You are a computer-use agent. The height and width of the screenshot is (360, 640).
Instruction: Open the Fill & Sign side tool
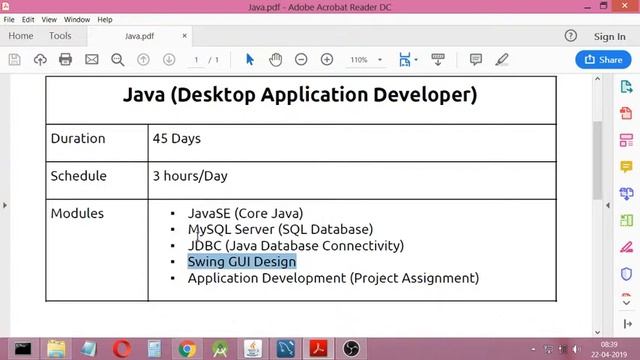click(x=626, y=247)
